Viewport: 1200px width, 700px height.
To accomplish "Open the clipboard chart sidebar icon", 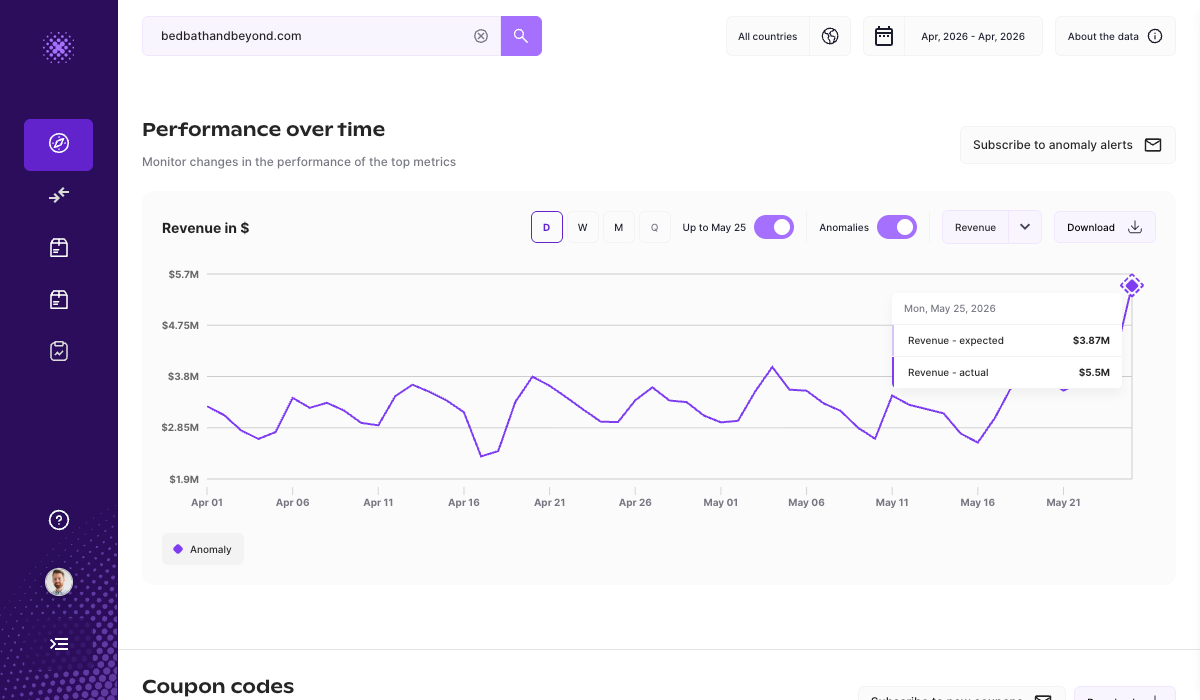I will 58,351.
